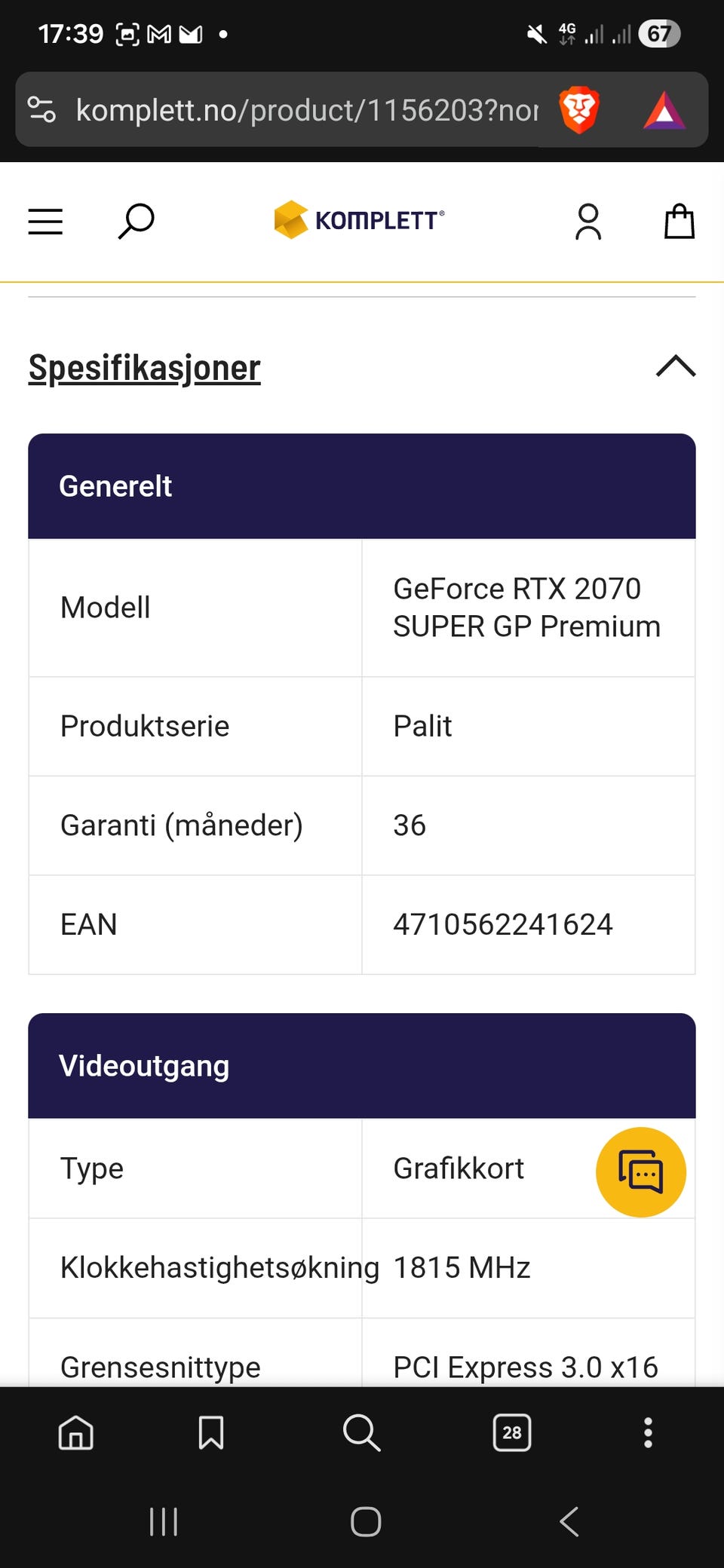Open the tab switcher showing 28 tabs
The height and width of the screenshot is (1568, 724).
[x=511, y=1432]
